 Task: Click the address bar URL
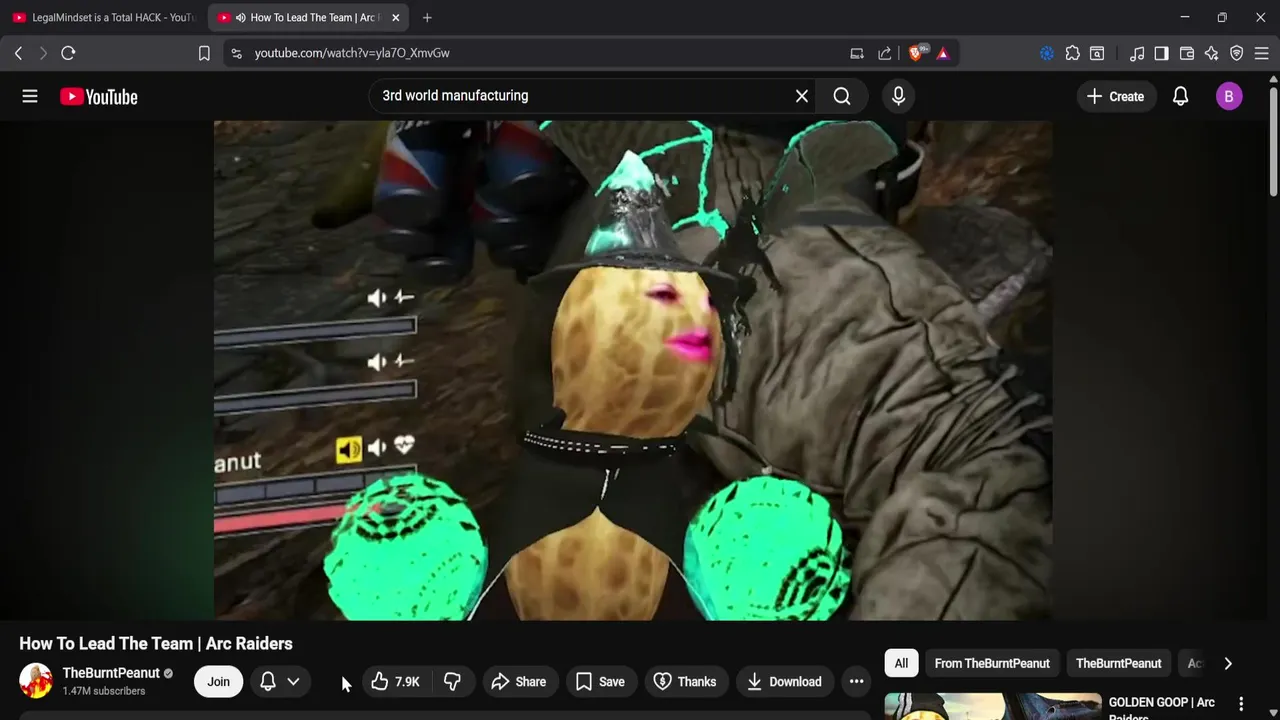(352, 53)
